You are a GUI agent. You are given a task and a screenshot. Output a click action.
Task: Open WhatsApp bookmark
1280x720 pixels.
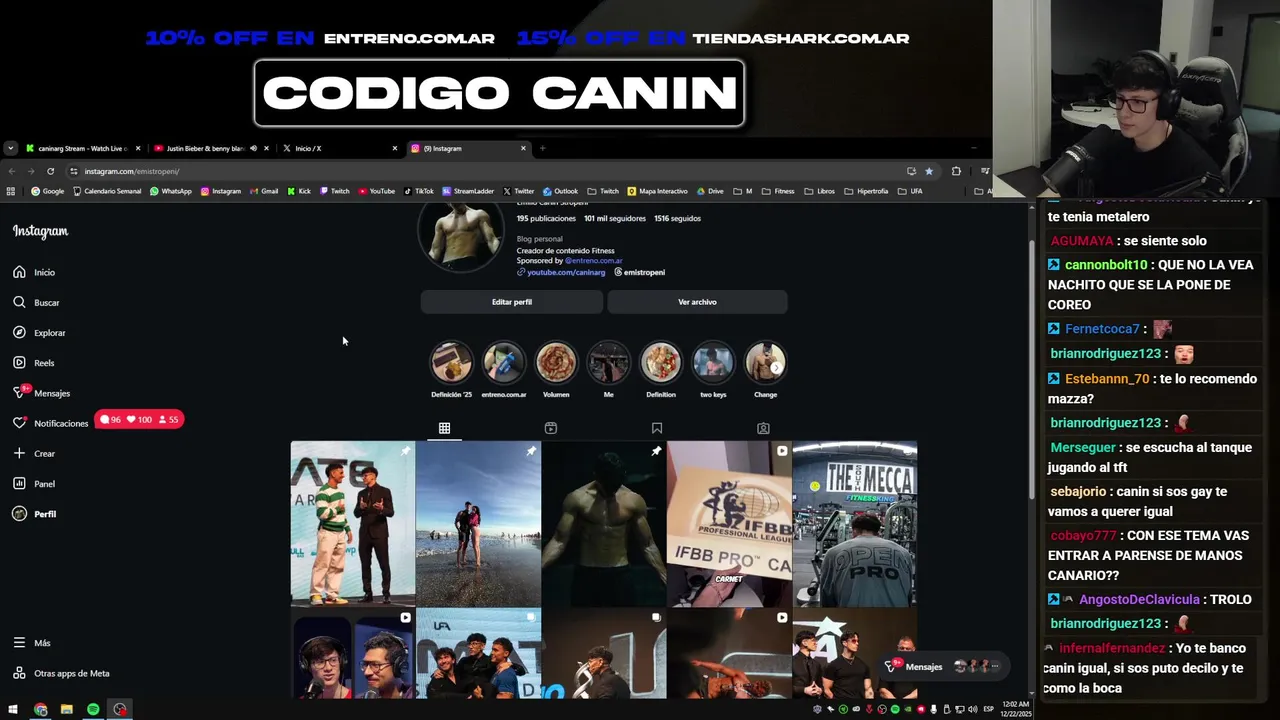click(170, 191)
